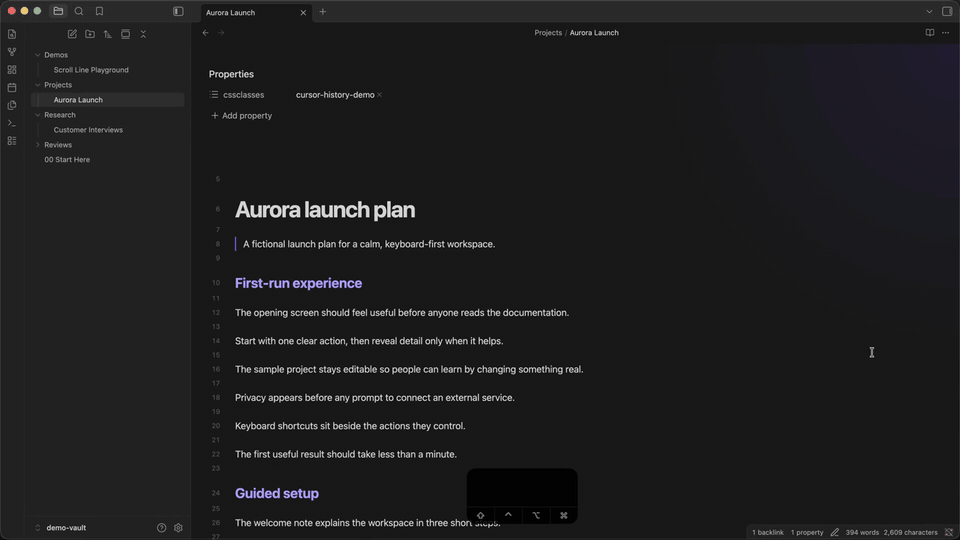Collapse all folders in explorer

[143, 34]
